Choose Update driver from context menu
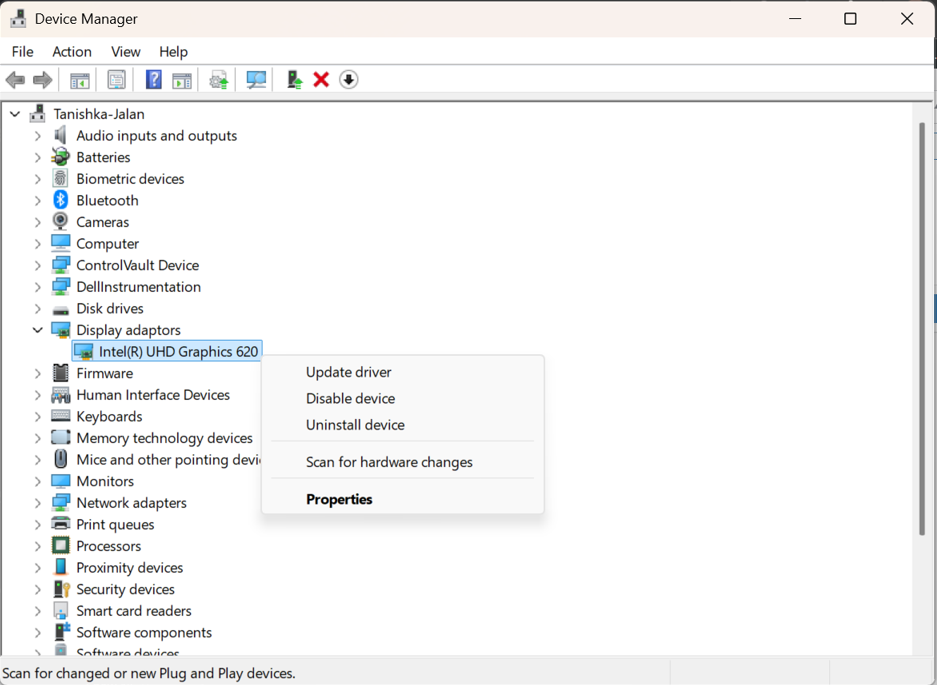This screenshot has width=937, height=685. 403,372
